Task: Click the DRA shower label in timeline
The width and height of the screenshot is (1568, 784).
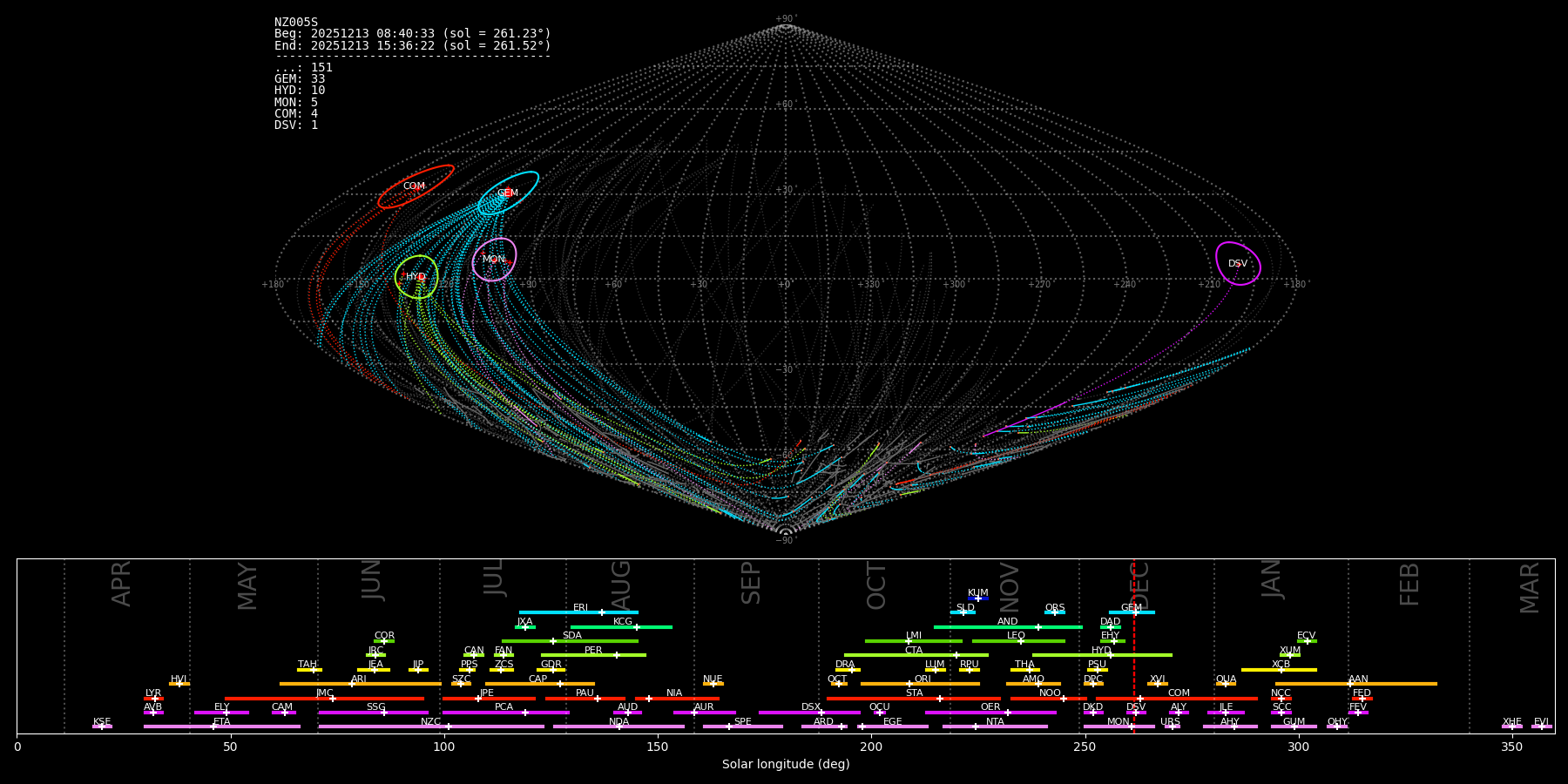Action: click(x=845, y=665)
